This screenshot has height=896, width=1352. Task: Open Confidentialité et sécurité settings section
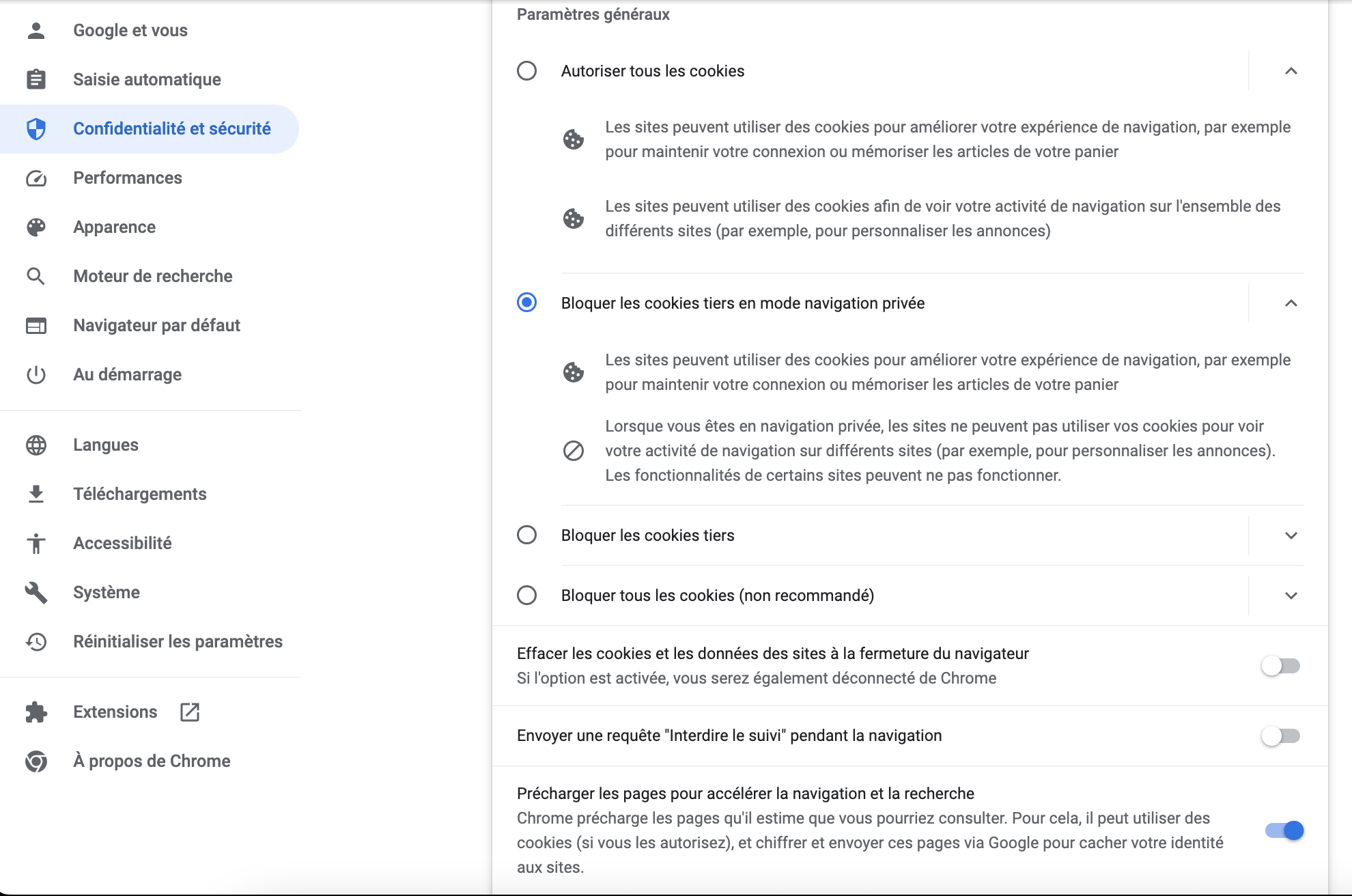[x=171, y=128]
